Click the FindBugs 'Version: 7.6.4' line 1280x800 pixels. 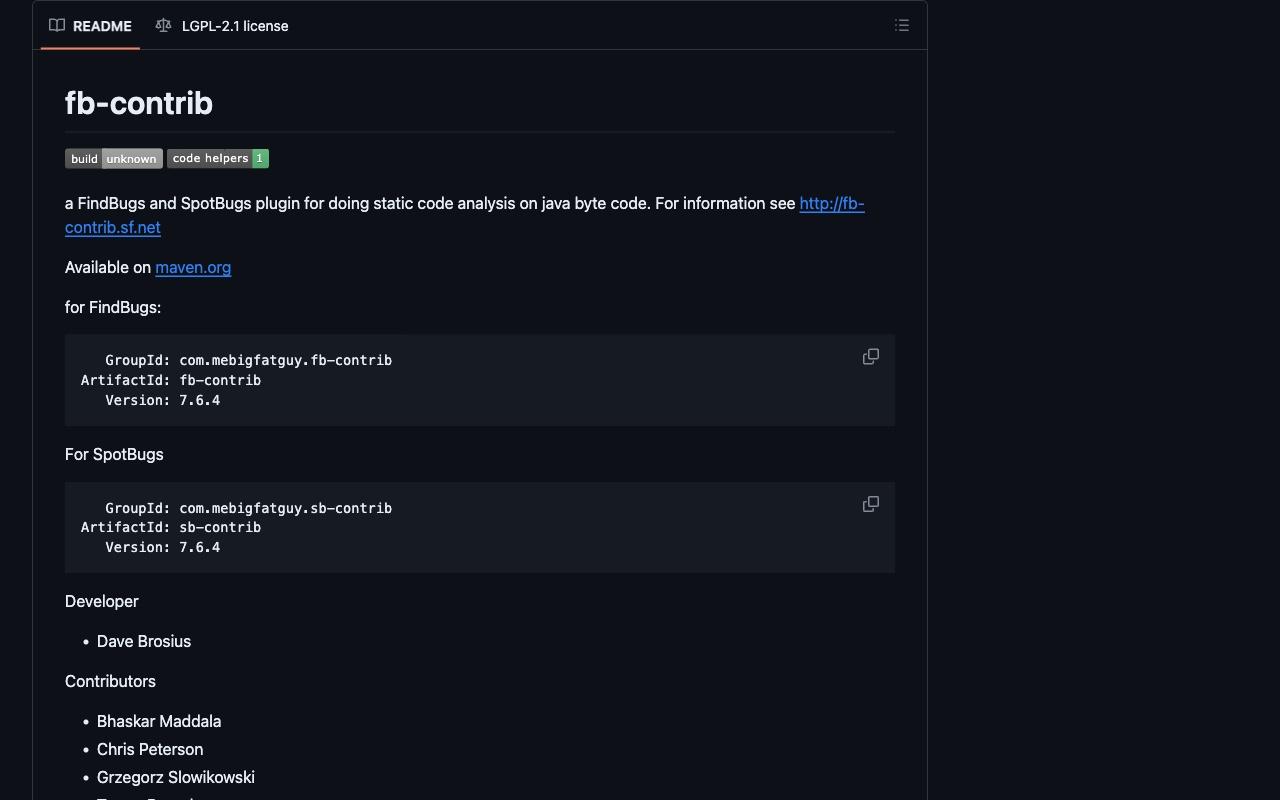coord(163,400)
